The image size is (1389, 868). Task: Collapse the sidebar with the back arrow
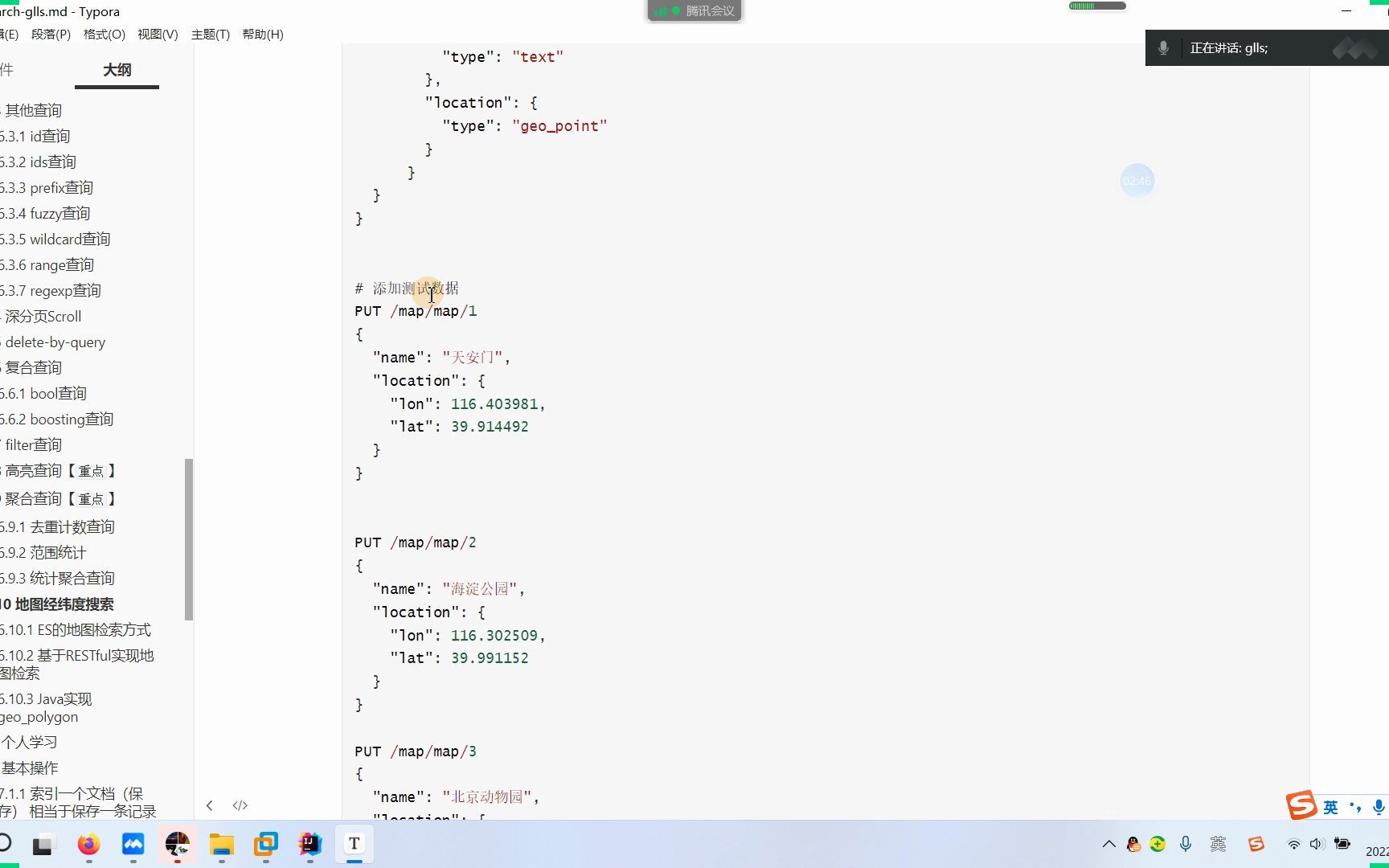(209, 805)
